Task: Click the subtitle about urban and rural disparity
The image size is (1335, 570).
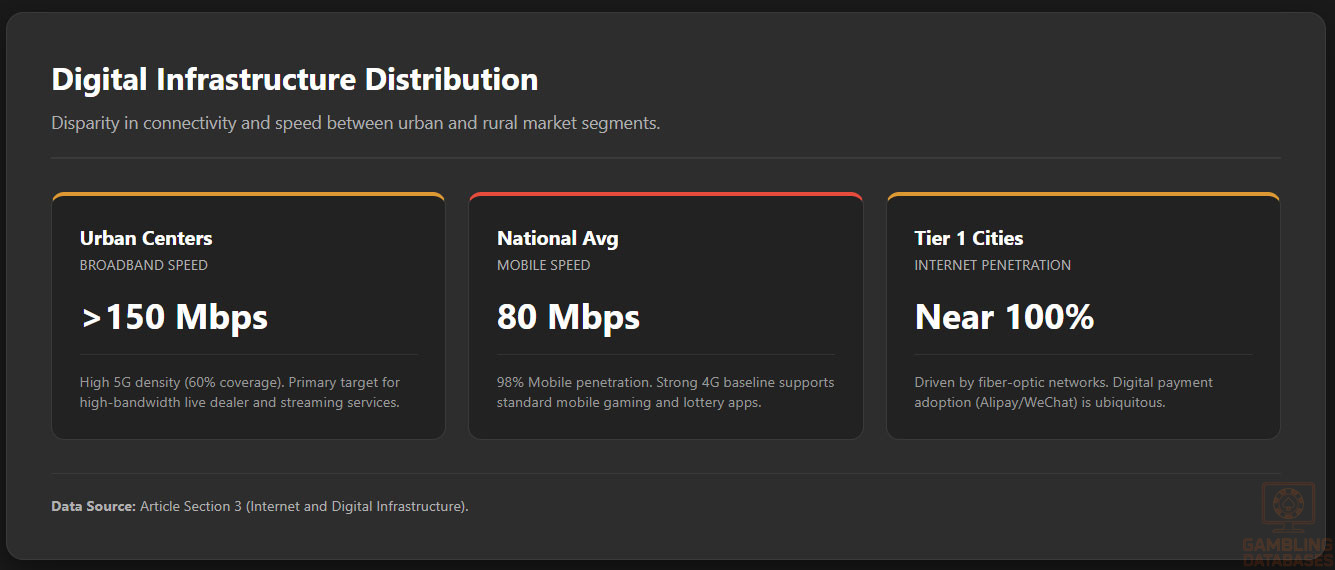Action: (x=355, y=124)
